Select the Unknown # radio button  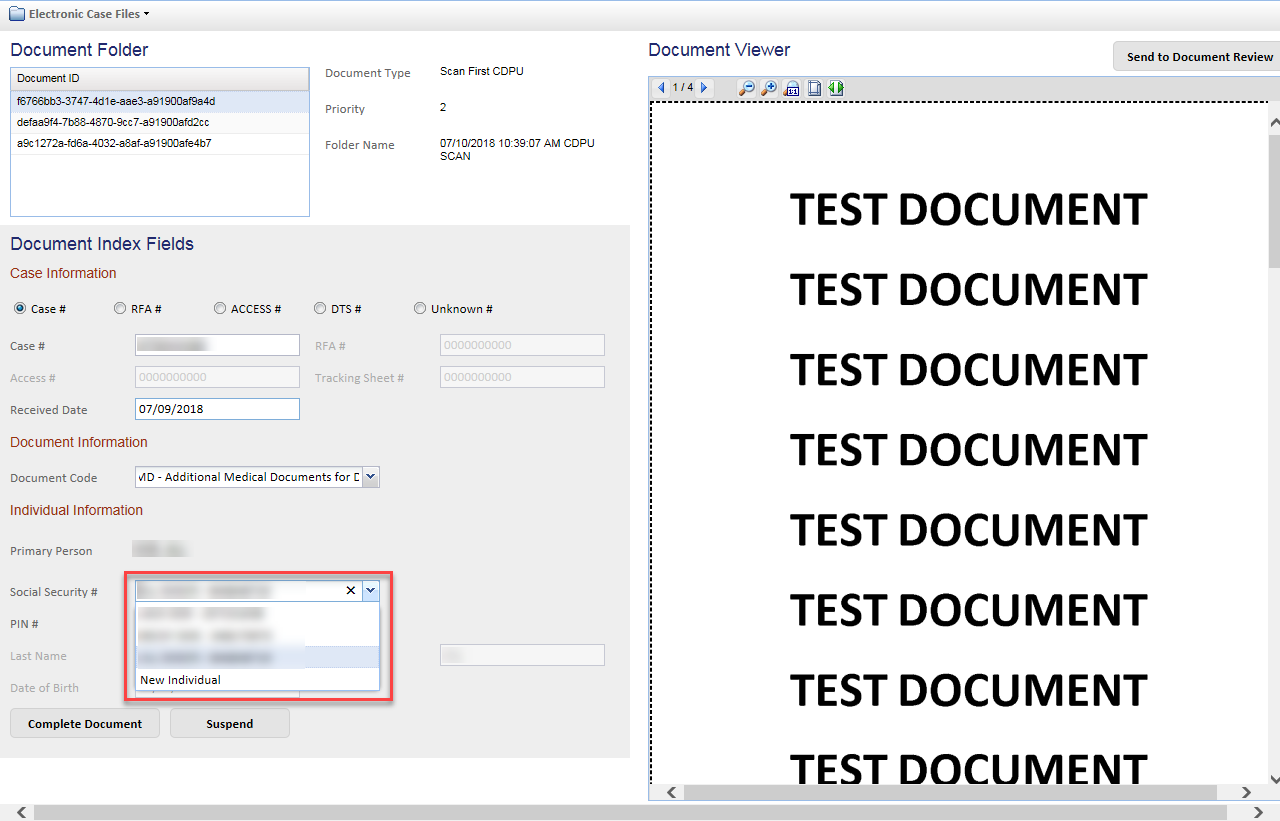pyautogui.click(x=420, y=309)
